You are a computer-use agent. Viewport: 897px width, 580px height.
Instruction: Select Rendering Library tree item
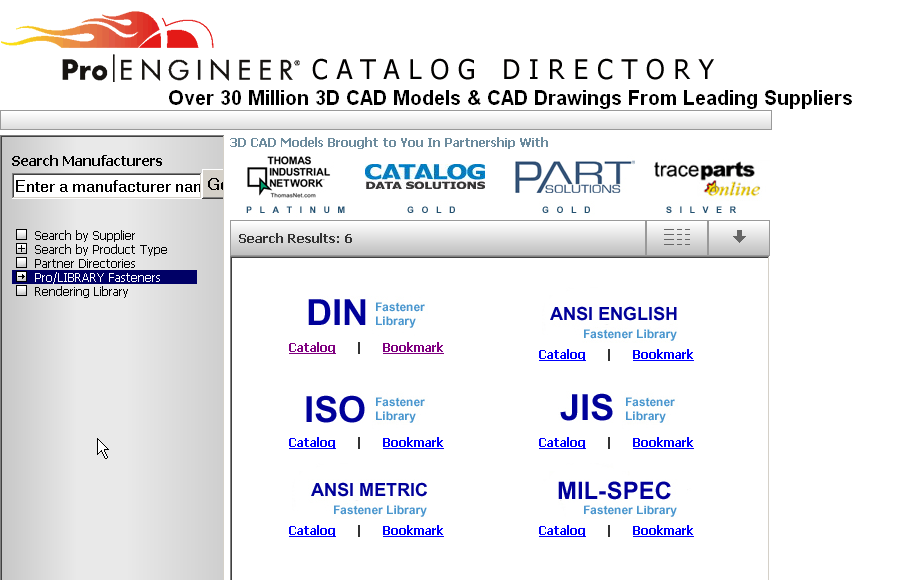pos(81,291)
